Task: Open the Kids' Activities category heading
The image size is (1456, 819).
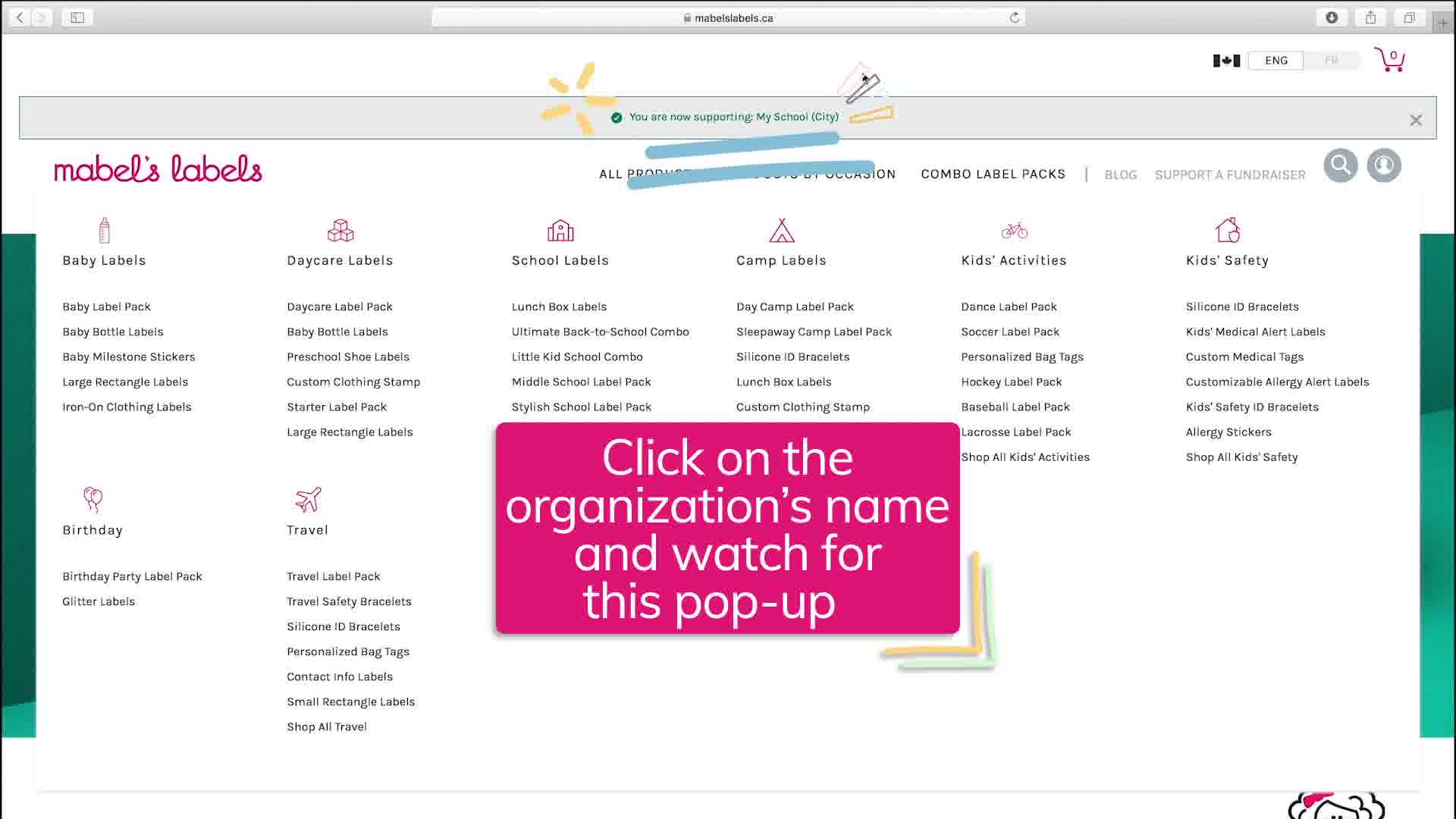Action: 1014,261
